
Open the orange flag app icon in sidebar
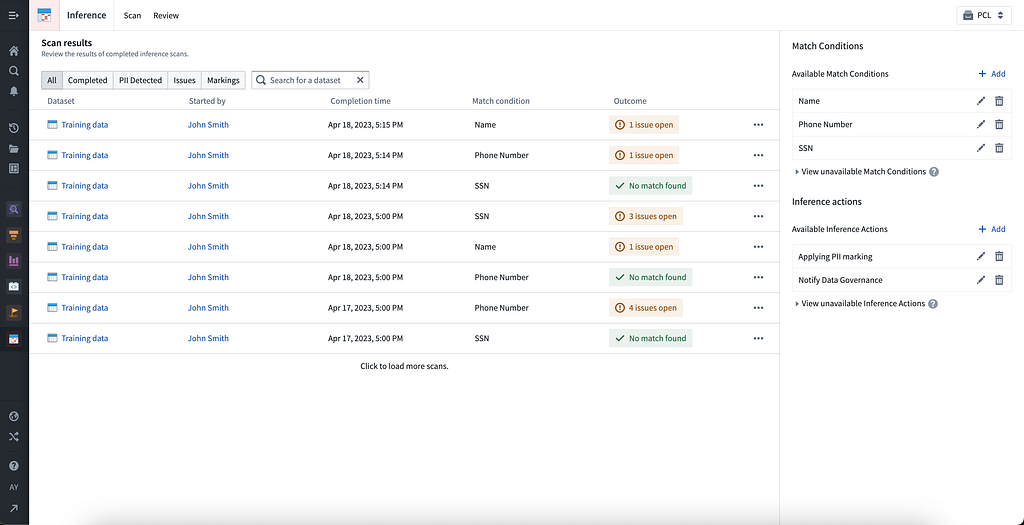click(14, 313)
